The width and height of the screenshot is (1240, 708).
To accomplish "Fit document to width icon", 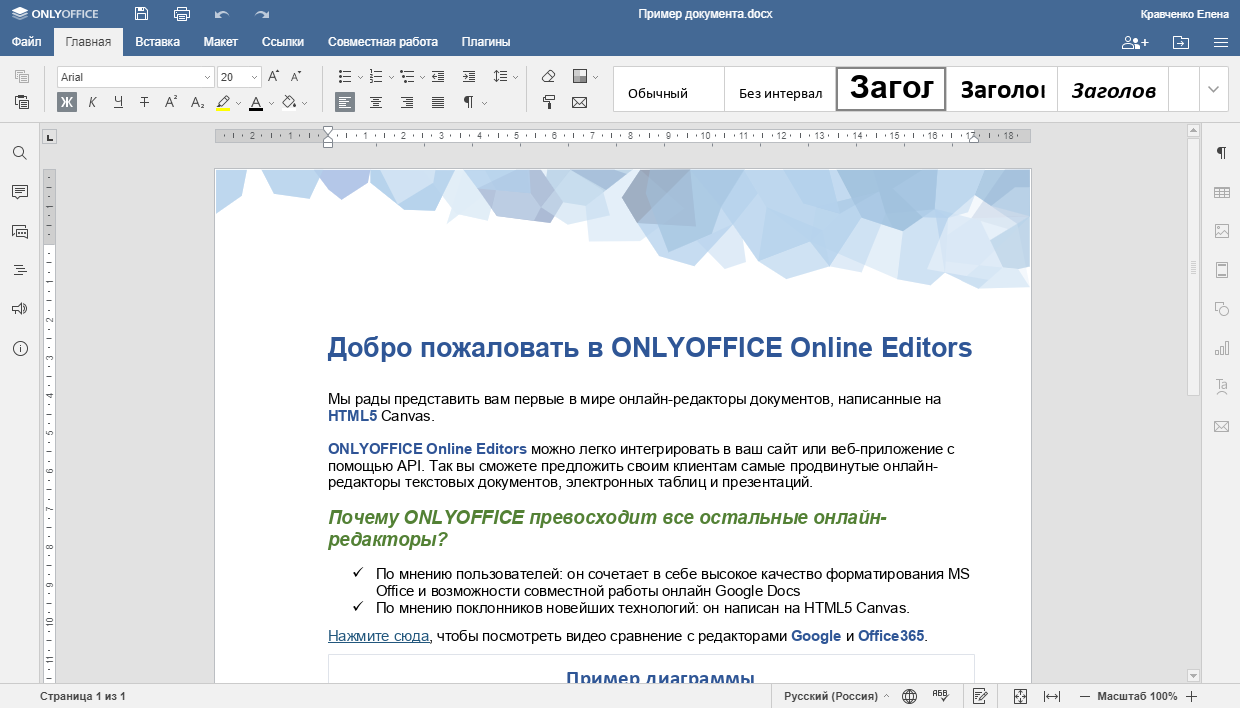I will point(1051,696).
